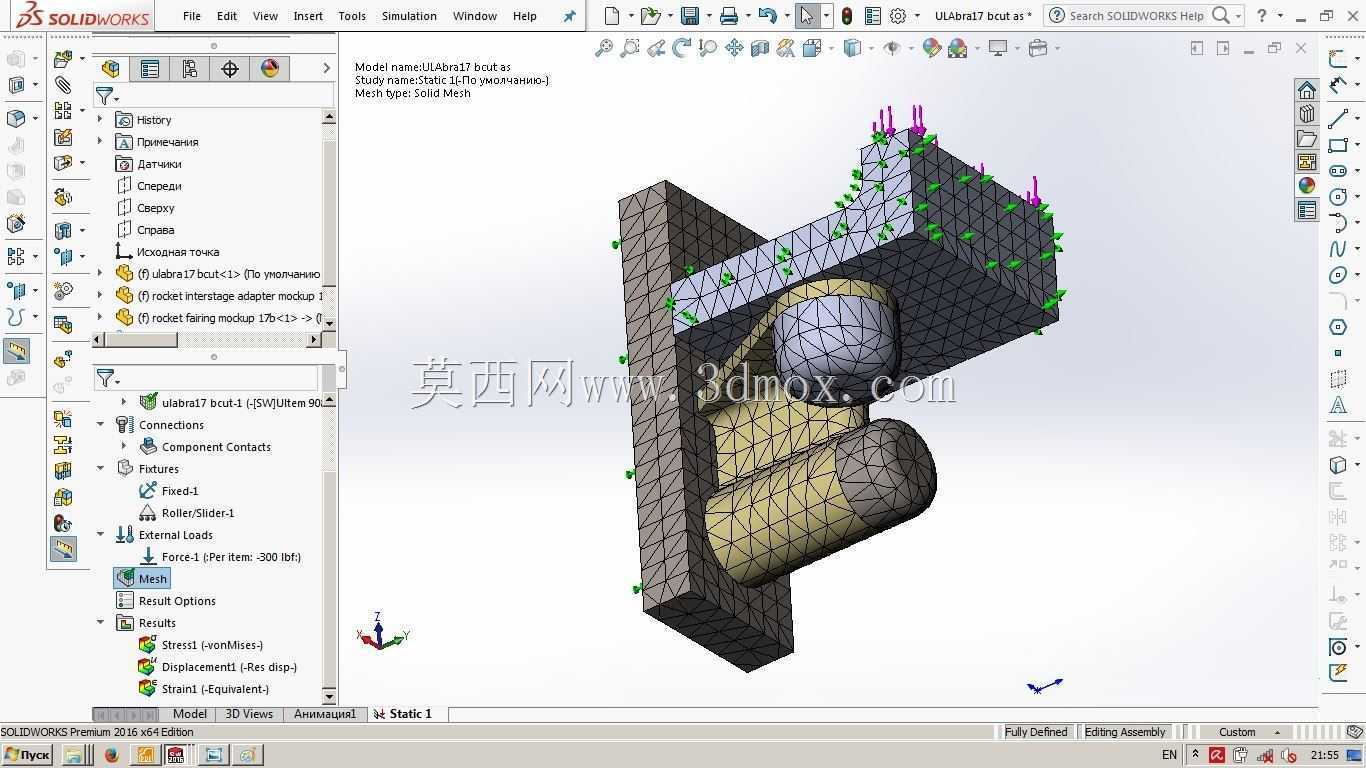Select the Spline sketch tool

coord(1338,249)
